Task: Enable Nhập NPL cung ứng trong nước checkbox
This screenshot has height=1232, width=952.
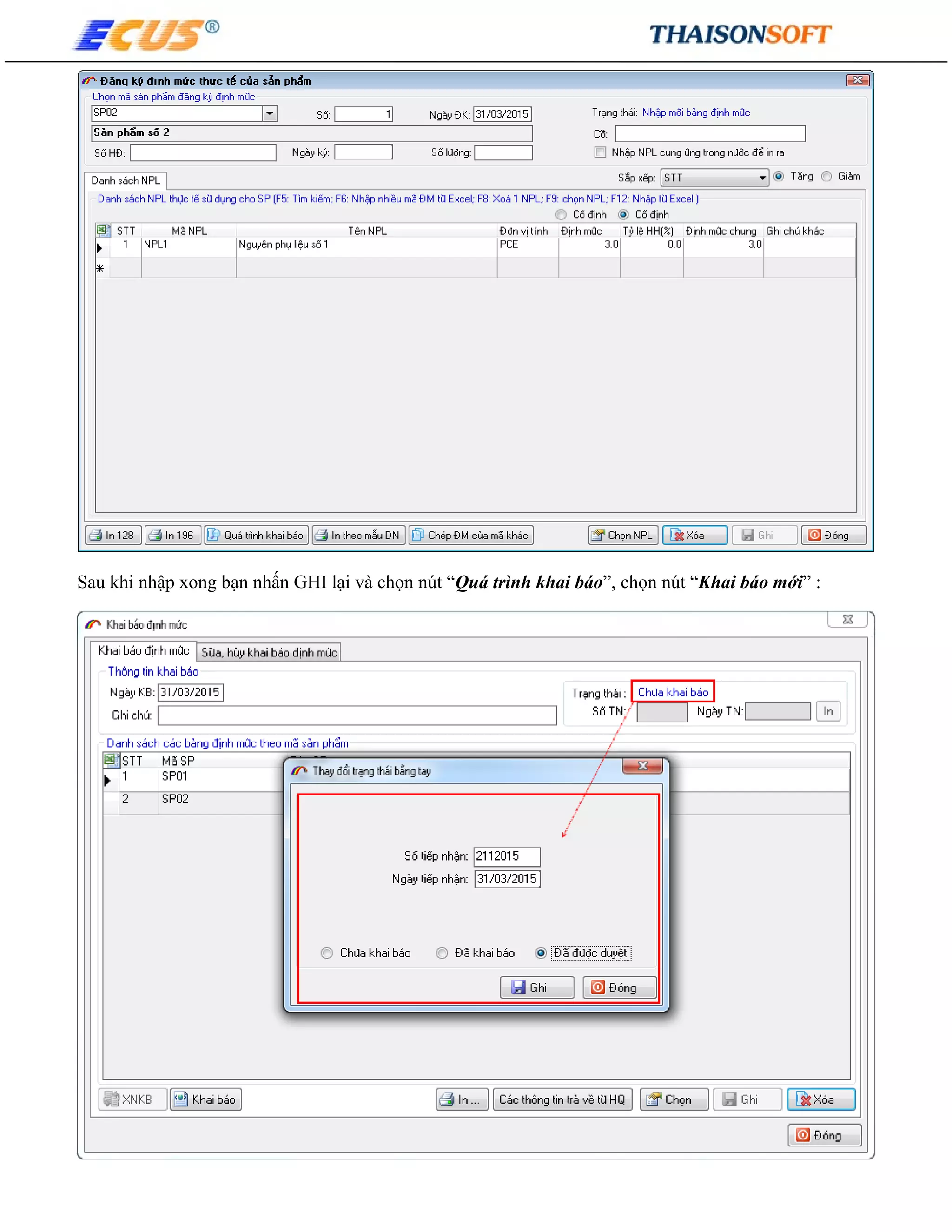Action: coord(600,152)
